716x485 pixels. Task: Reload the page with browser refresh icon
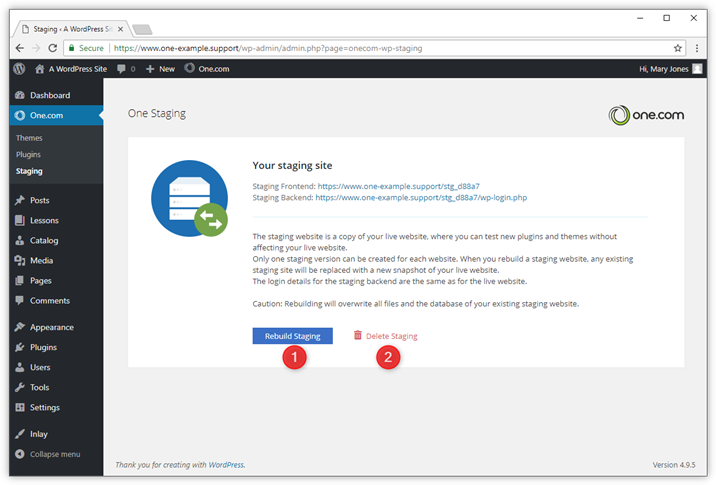(53, 48)
